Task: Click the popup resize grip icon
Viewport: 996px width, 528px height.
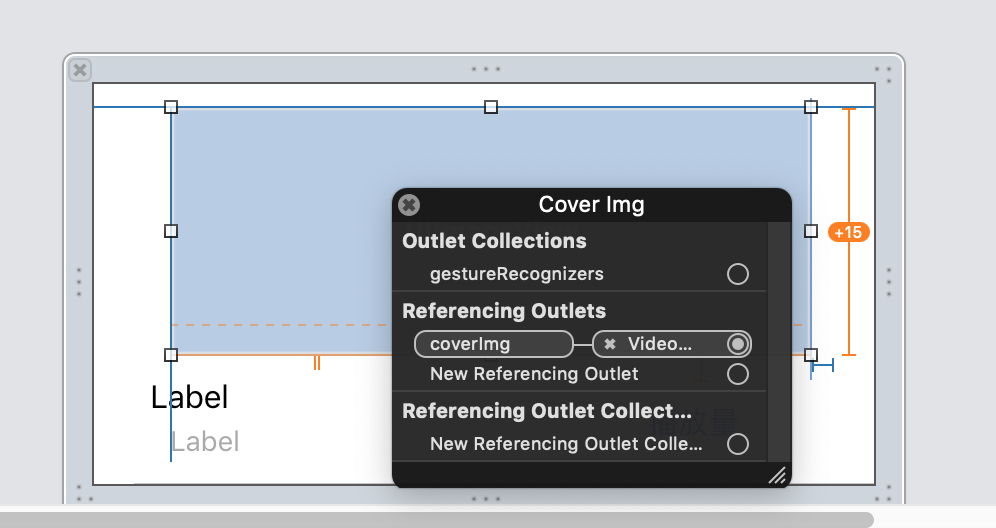Action: coord(777,475)
